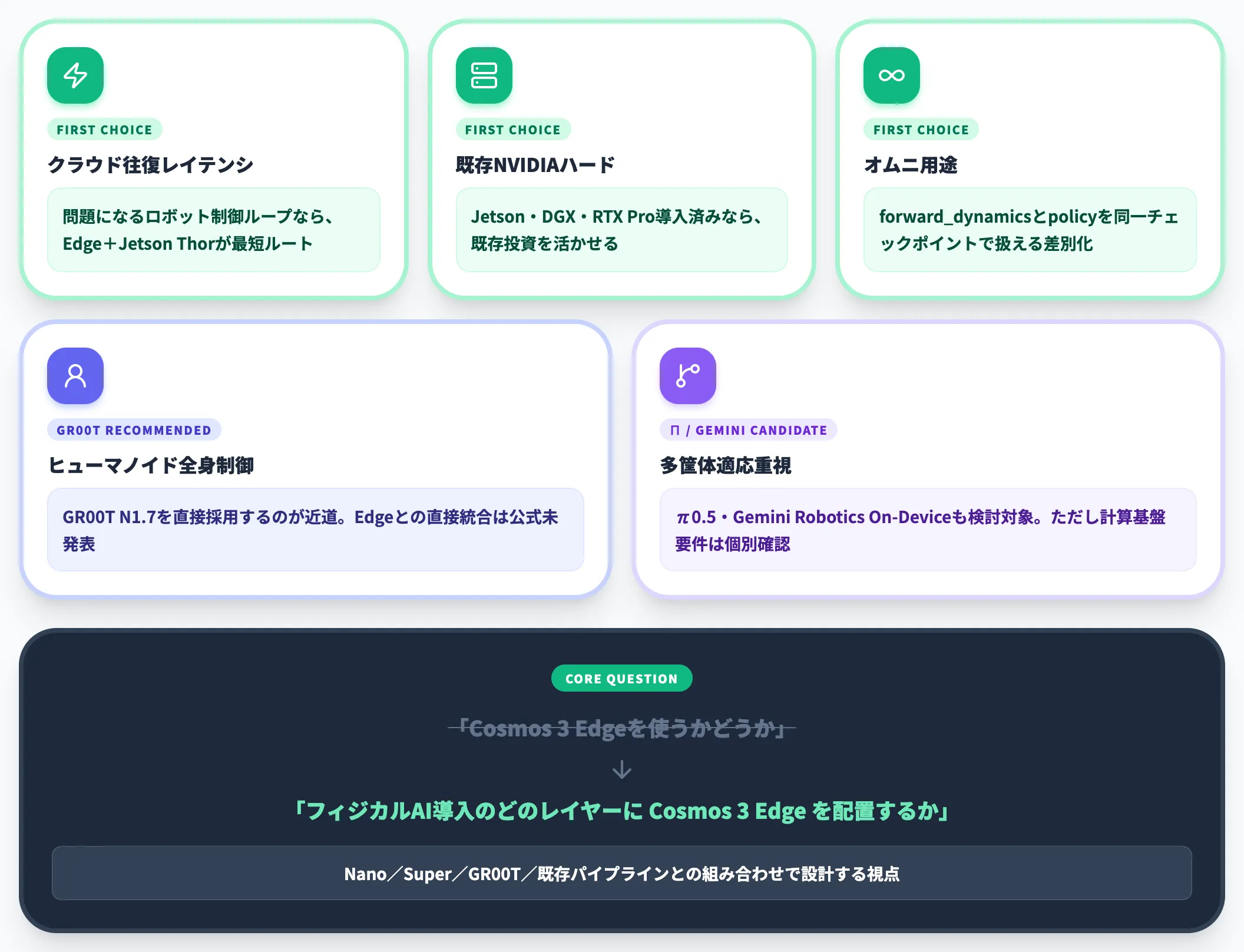Click the struck-through 「Cosmos 3 Edgeを使うかどうか」 text
Viewport: 1244px width, 952px height.
(x=622, y=729)
